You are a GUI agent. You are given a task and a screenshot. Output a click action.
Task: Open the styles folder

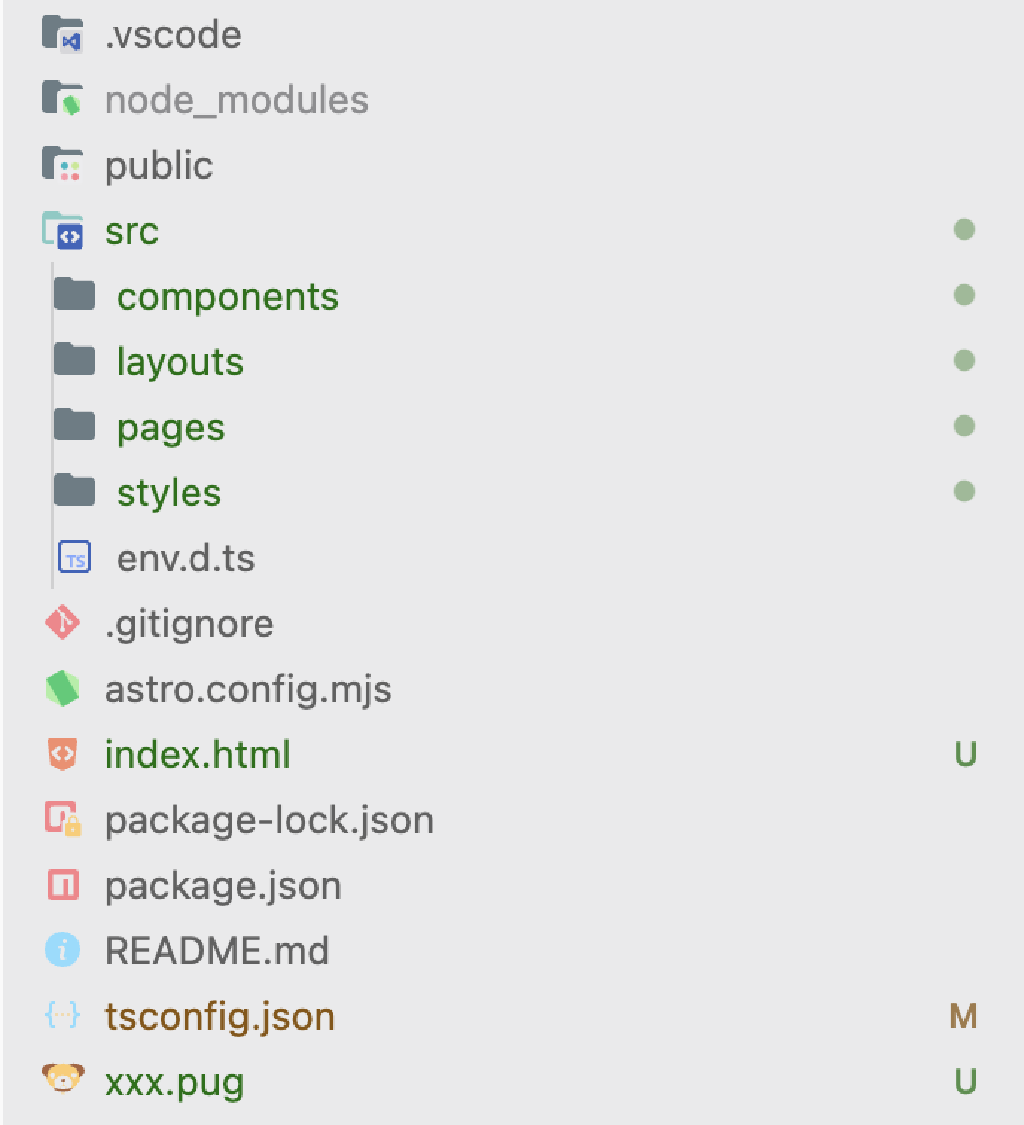[168, 493]
